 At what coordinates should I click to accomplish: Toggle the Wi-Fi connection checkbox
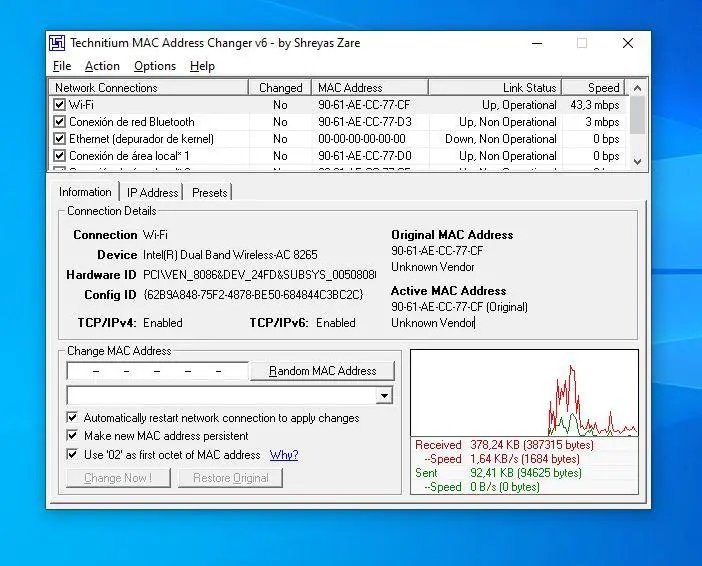pos(59,105)
